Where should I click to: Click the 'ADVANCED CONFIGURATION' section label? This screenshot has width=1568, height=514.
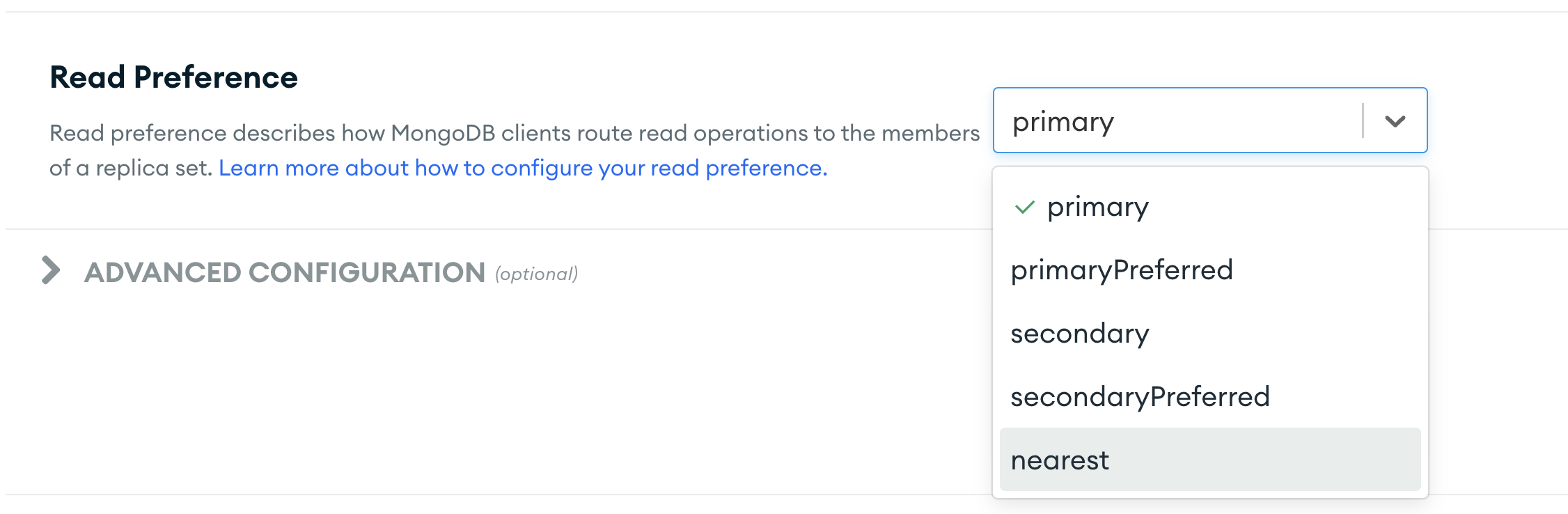point(285,272)
